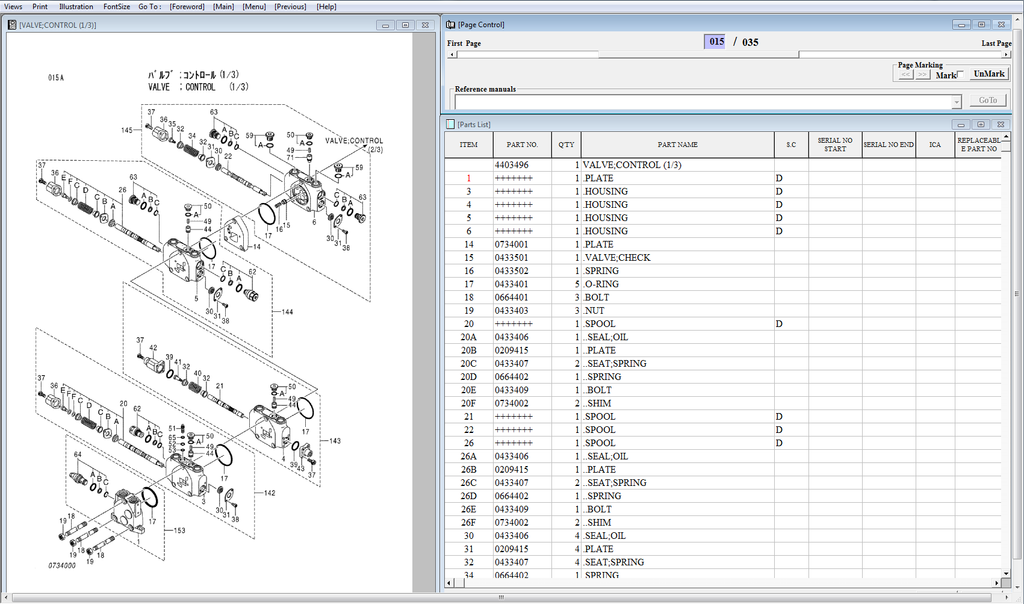Jump to the [Foreword] page
This screenshot has width=1024, height=604.
(x=187, y=6)
